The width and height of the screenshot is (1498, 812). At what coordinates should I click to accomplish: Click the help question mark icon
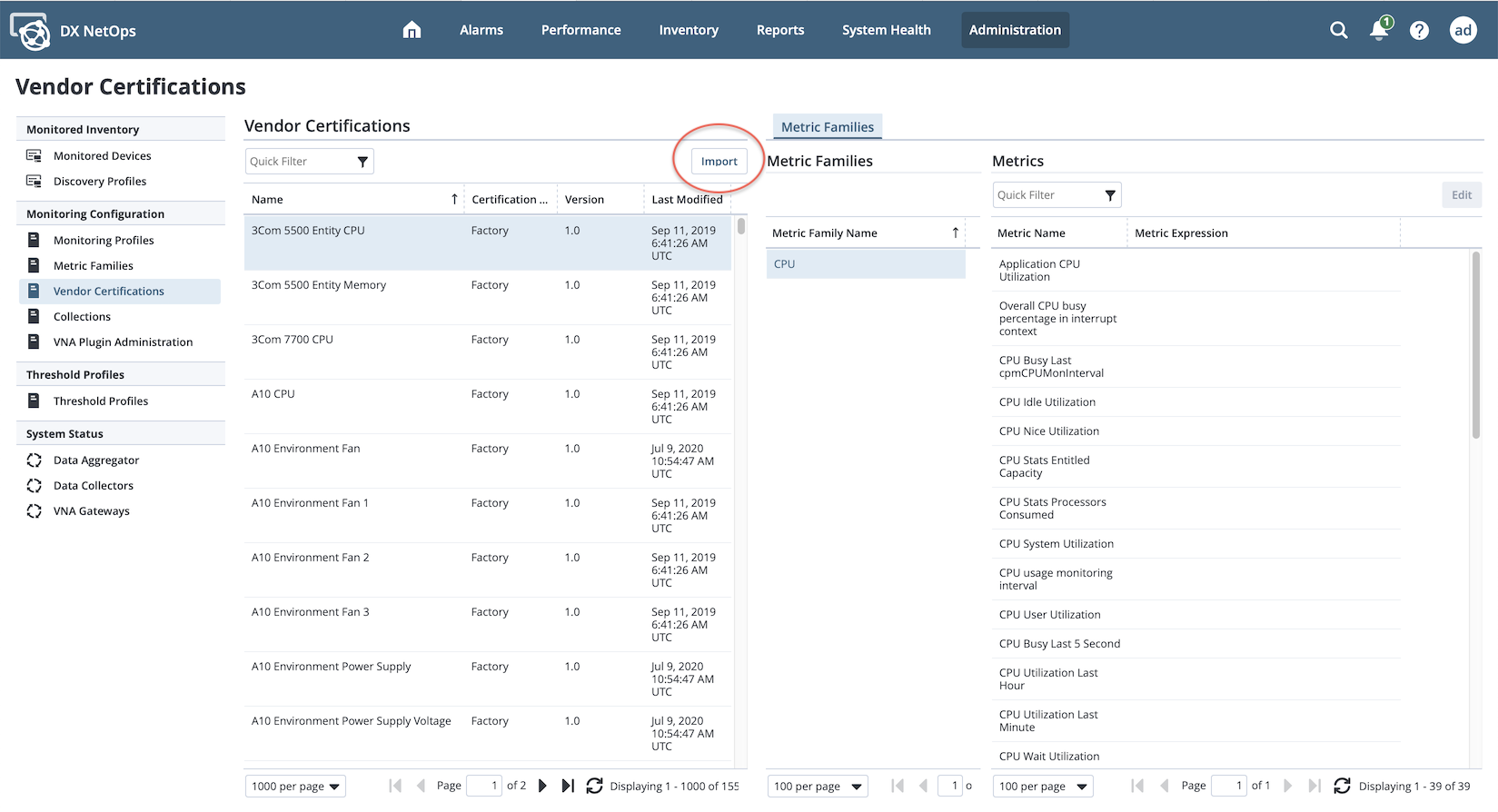[x=1419, y=30]
